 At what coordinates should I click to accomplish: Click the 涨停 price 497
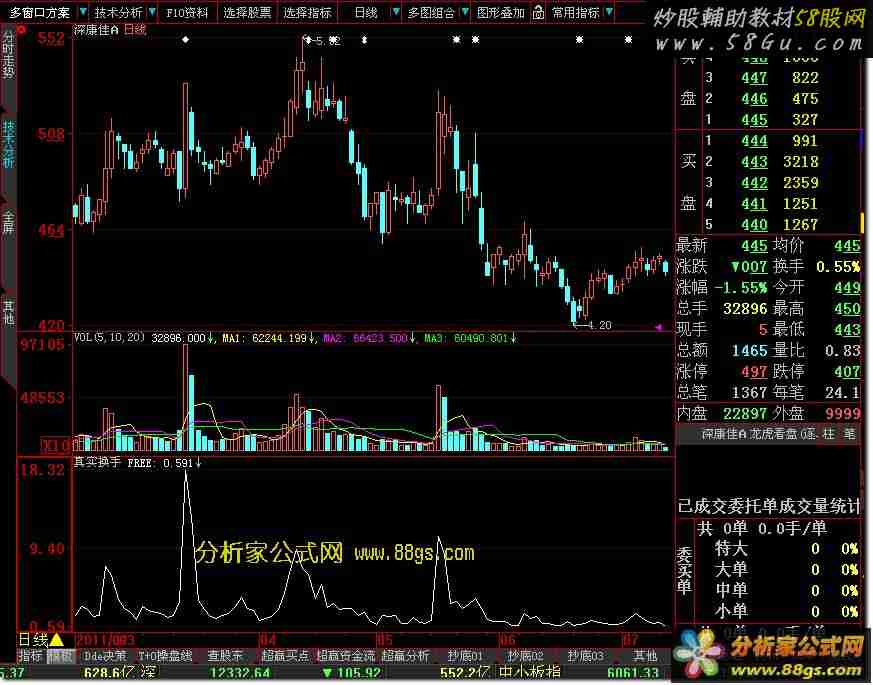(754, 371)
